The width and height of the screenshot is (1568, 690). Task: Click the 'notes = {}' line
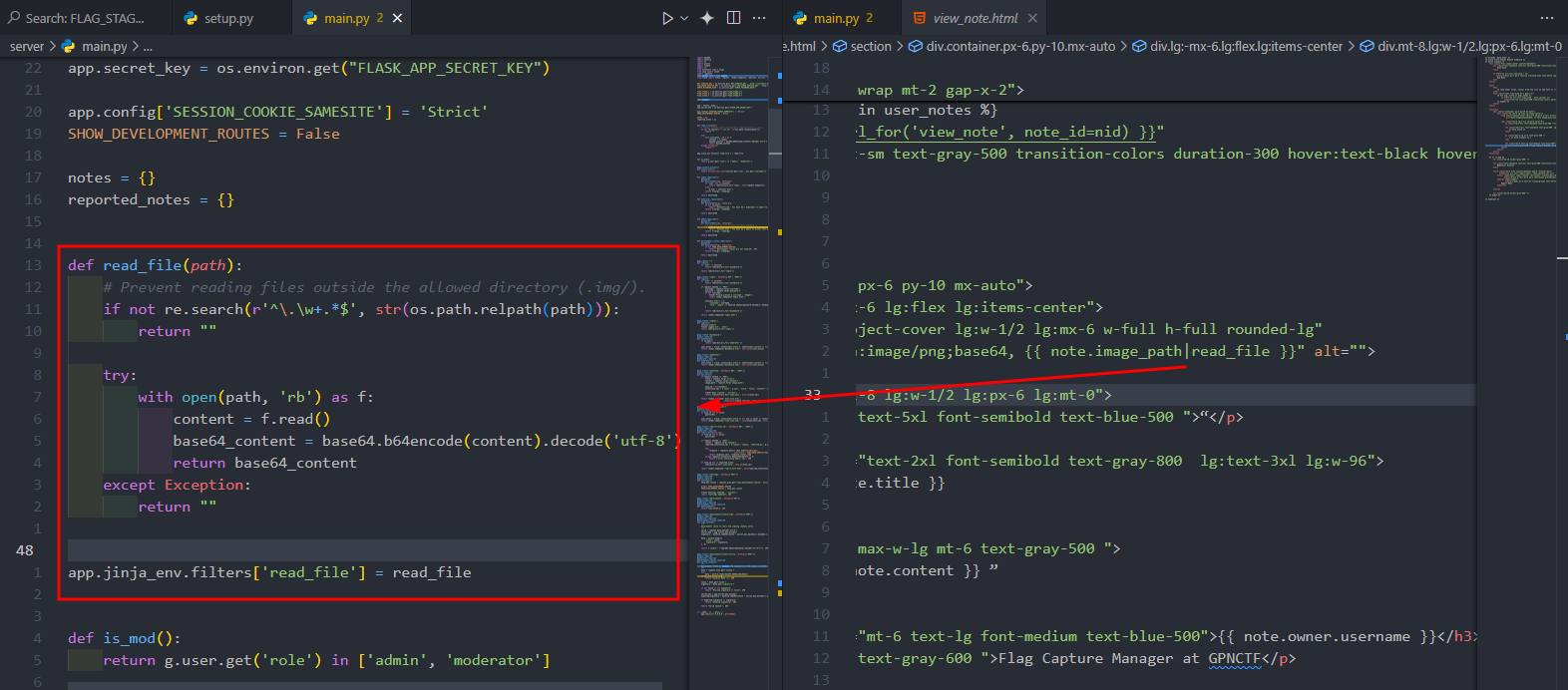click(x=112, y=177)
